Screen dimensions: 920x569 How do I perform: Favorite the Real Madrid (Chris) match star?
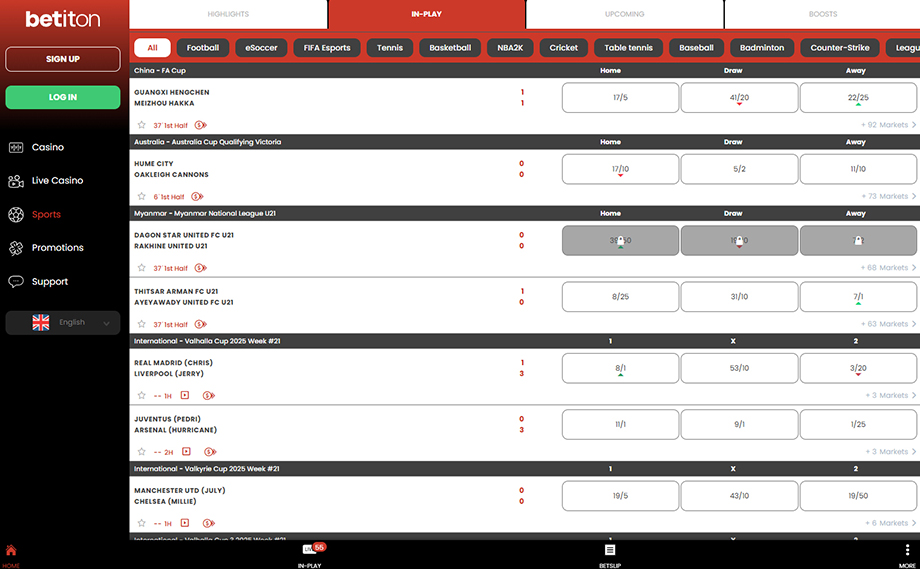tap(141, 395)
